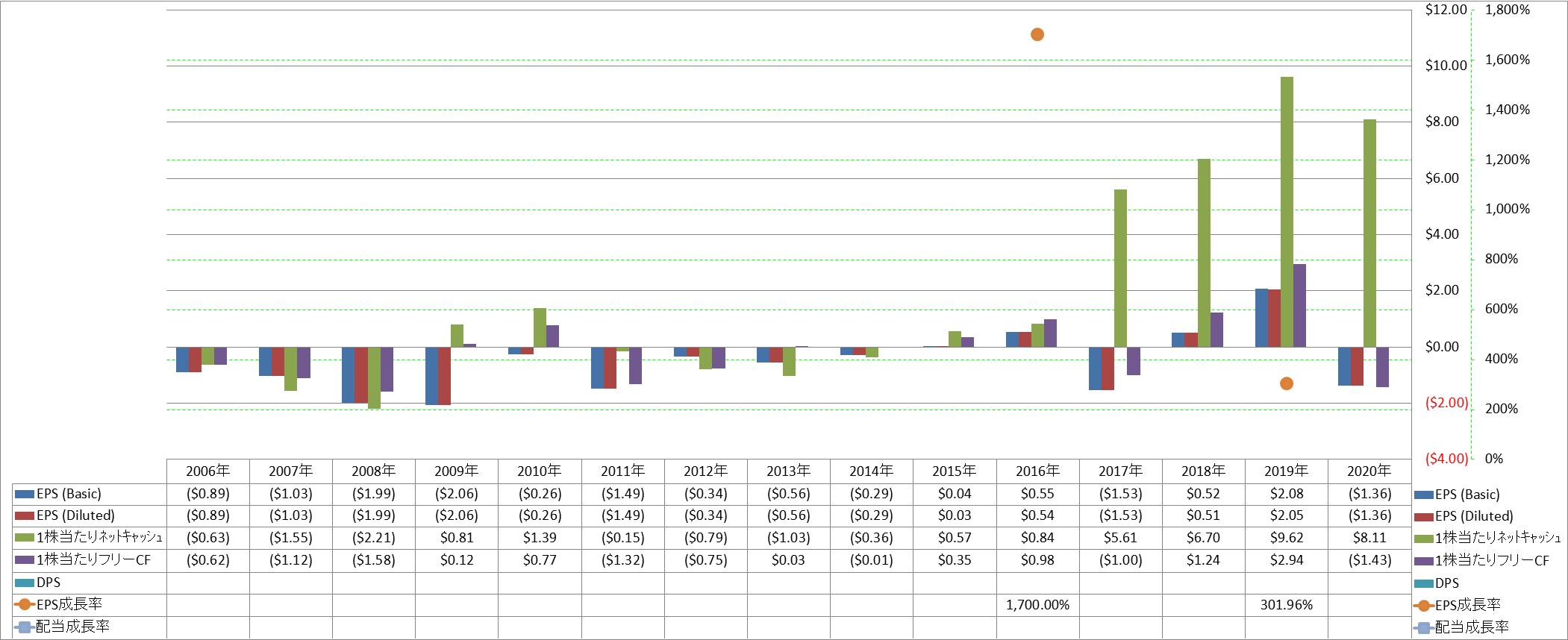Image resolution: width=1568 pixels, height=640 pixels.
Task: Click the purple free cash flow bar for 2019
Action: [x=1299, y=305]
